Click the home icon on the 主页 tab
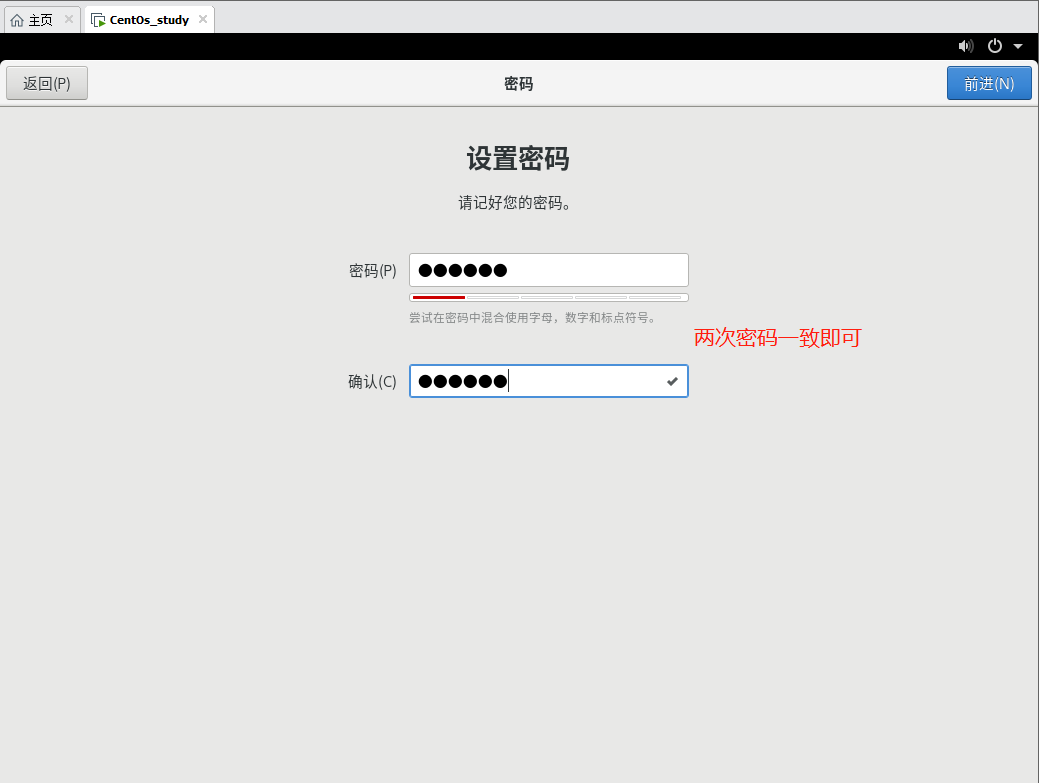 coord(16,20)
